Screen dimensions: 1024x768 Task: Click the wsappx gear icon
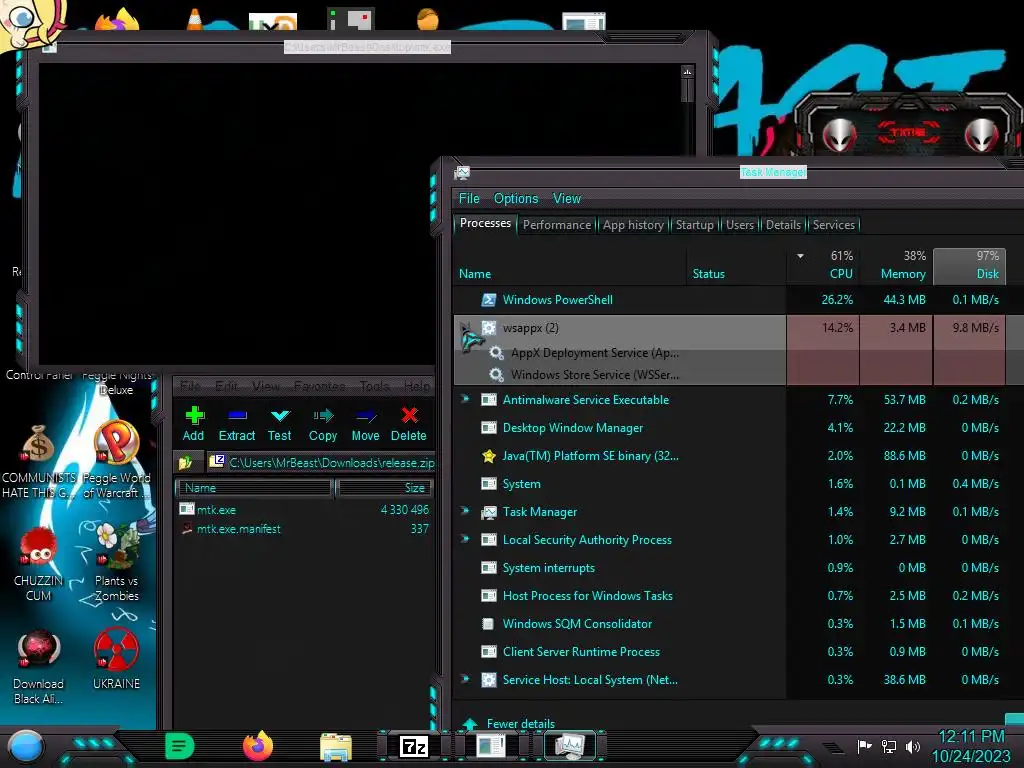(x=488, y=328)
